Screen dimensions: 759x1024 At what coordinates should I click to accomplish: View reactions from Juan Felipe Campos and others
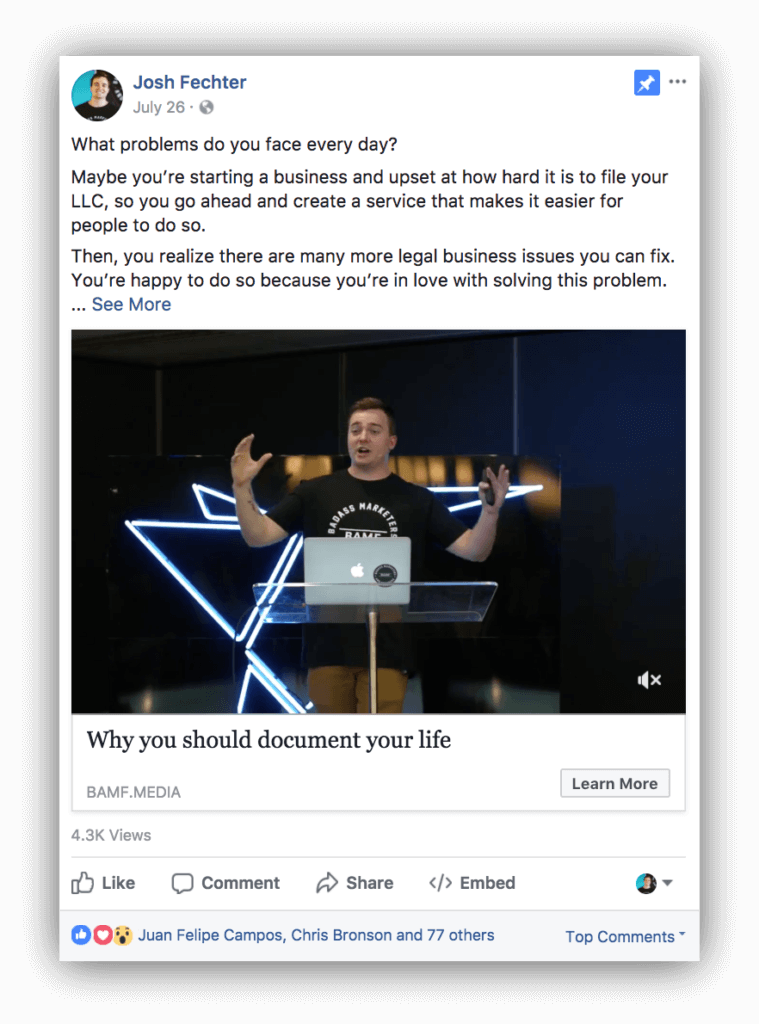coord(316,935)
